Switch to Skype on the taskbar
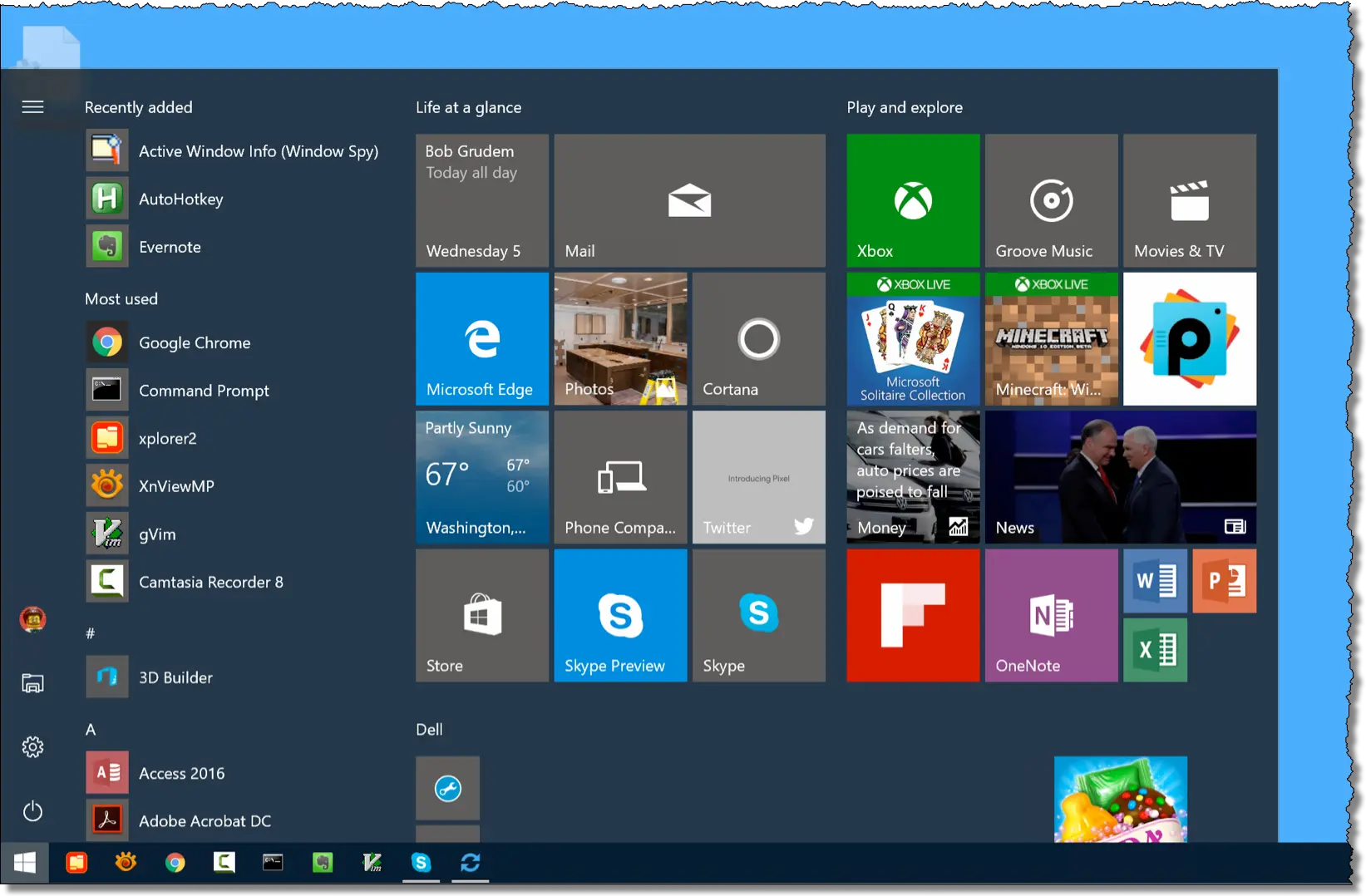Image resolution: width=1366 pixels, height=896 pixels. click(x=422, y=863)
